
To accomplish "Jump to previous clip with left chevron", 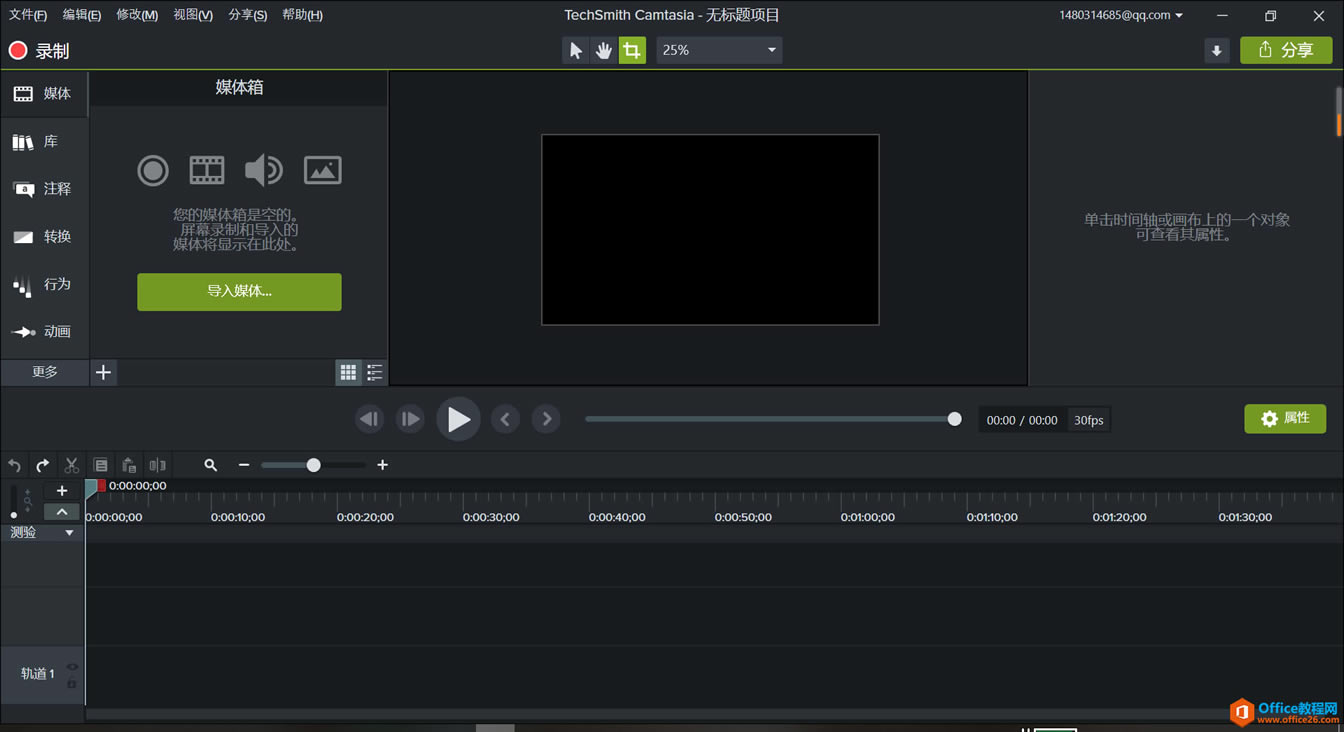I will (505, 419).
